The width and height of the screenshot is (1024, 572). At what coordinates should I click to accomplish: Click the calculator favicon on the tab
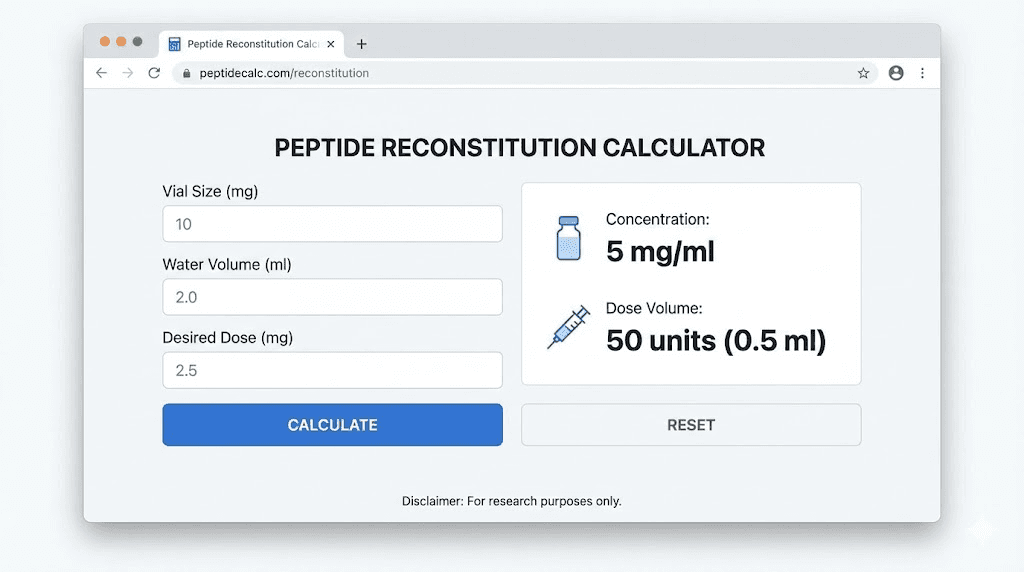click(174, 44)
